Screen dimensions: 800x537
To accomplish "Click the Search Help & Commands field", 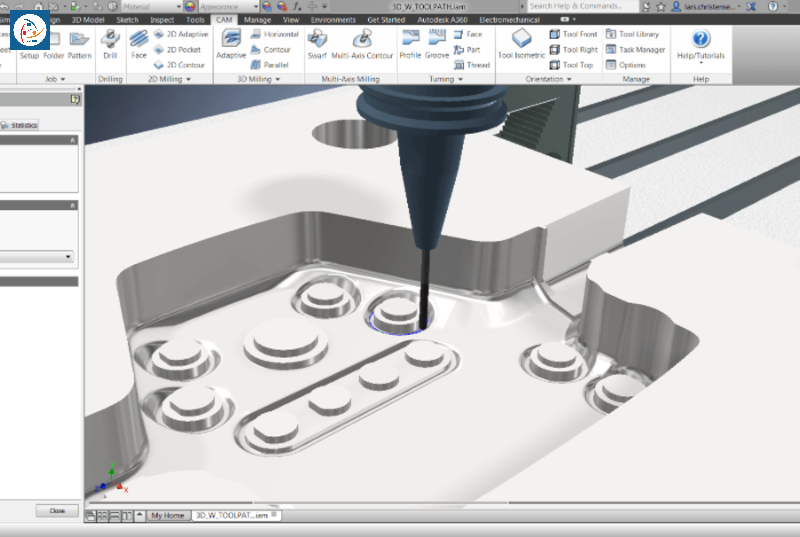I will pos(582,6).
